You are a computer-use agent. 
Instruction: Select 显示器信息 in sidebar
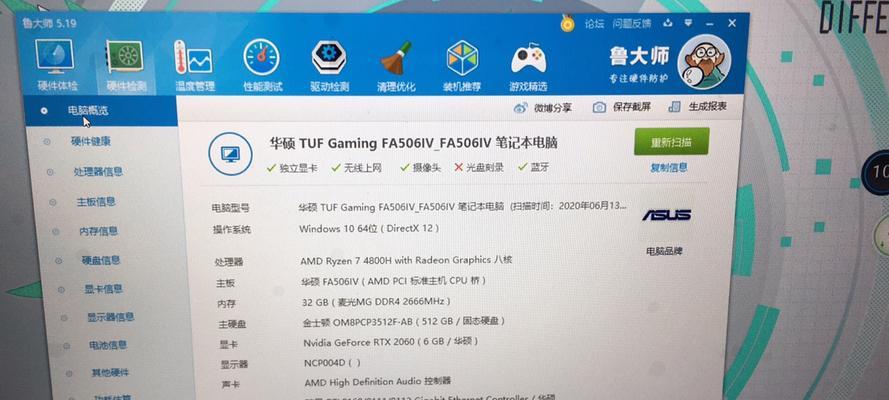point(111,317)
